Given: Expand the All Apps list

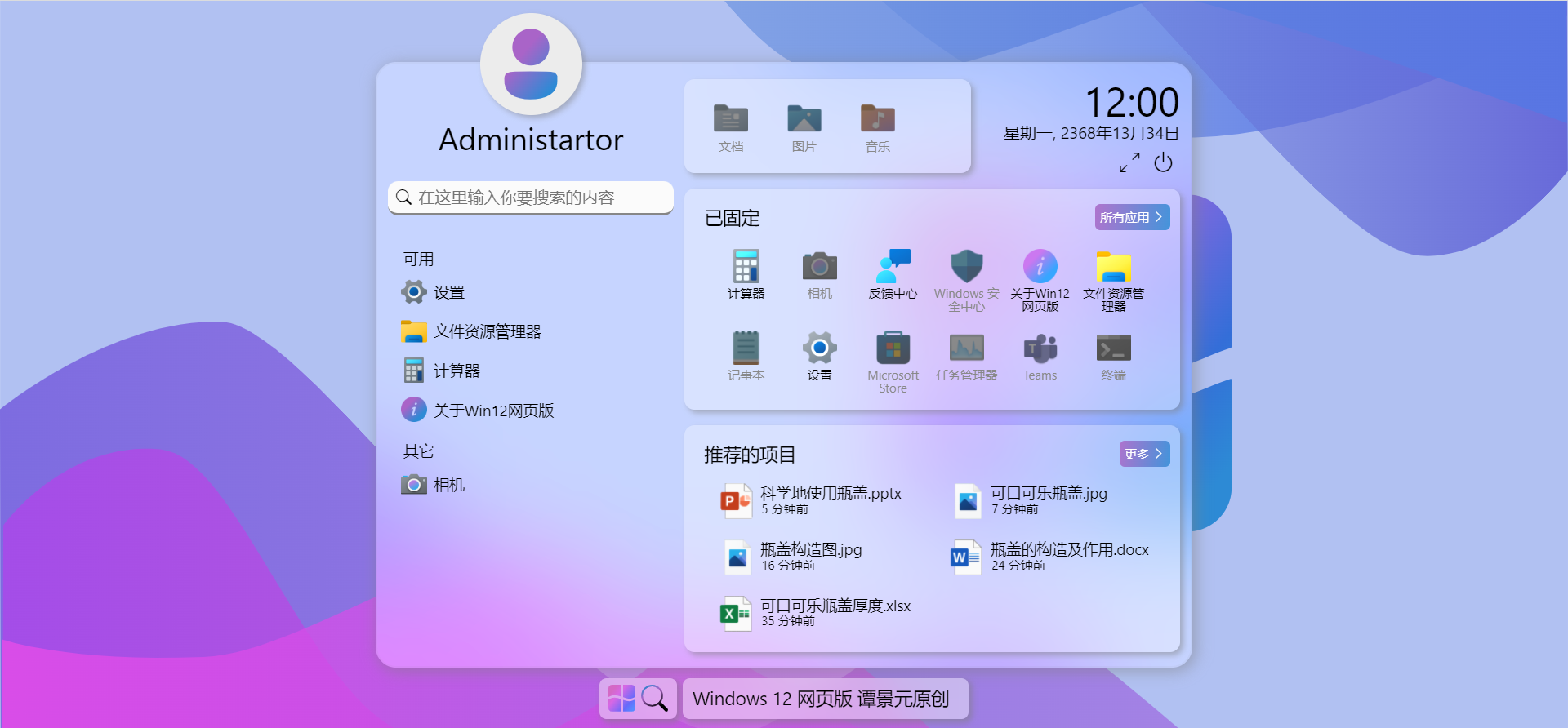Looking at the screenshot, I should [1132, 217].
